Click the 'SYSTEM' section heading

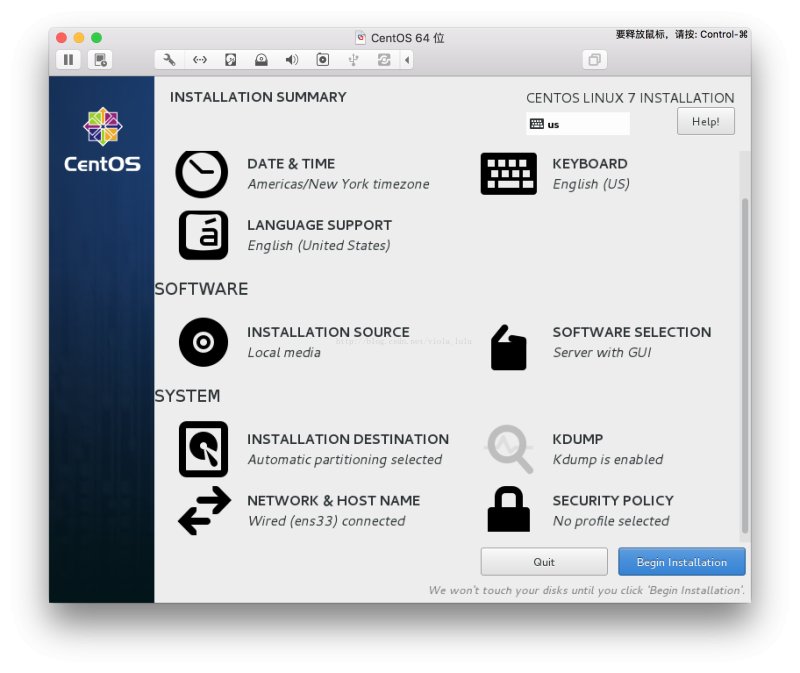pyautogui.click(x=187, y=396)
